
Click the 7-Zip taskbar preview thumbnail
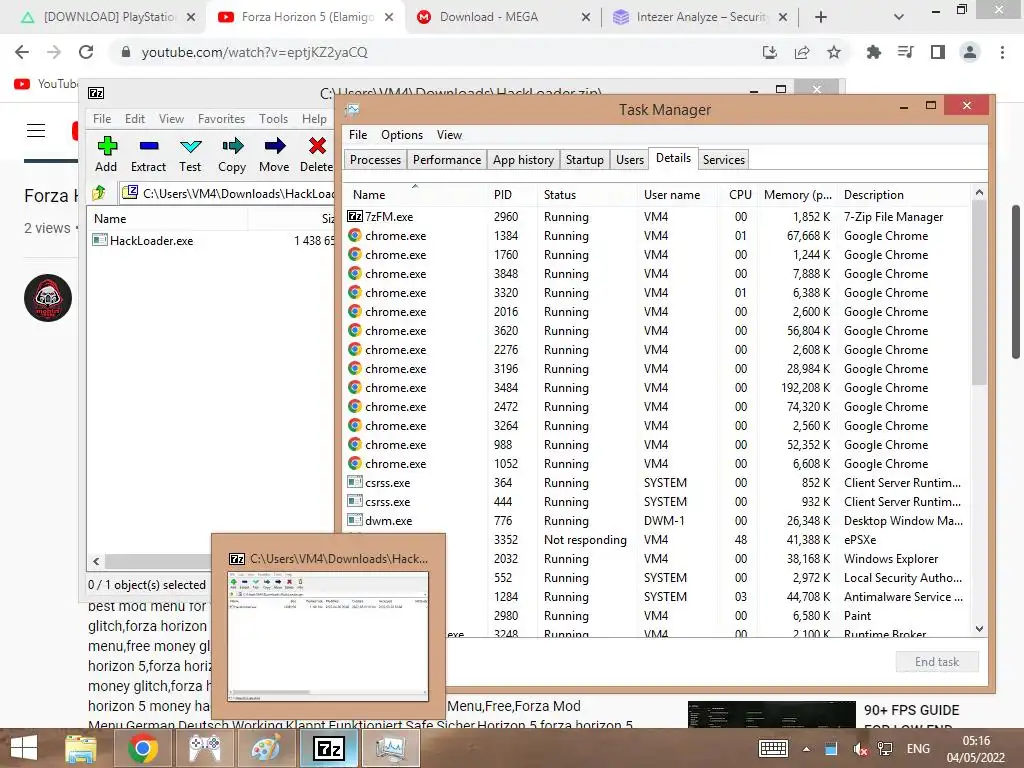pos(328,636)
